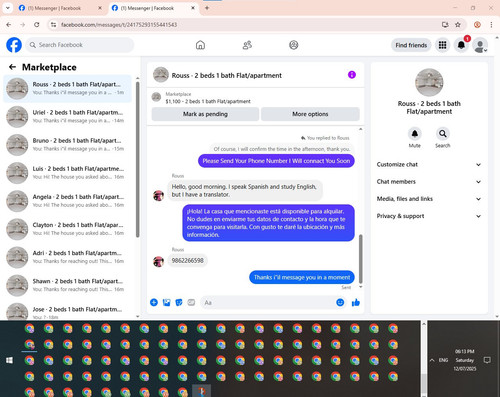Open the Friends icon in top navigation
Image resolution: width=500 pixels, height=397 pixels.
247,45
